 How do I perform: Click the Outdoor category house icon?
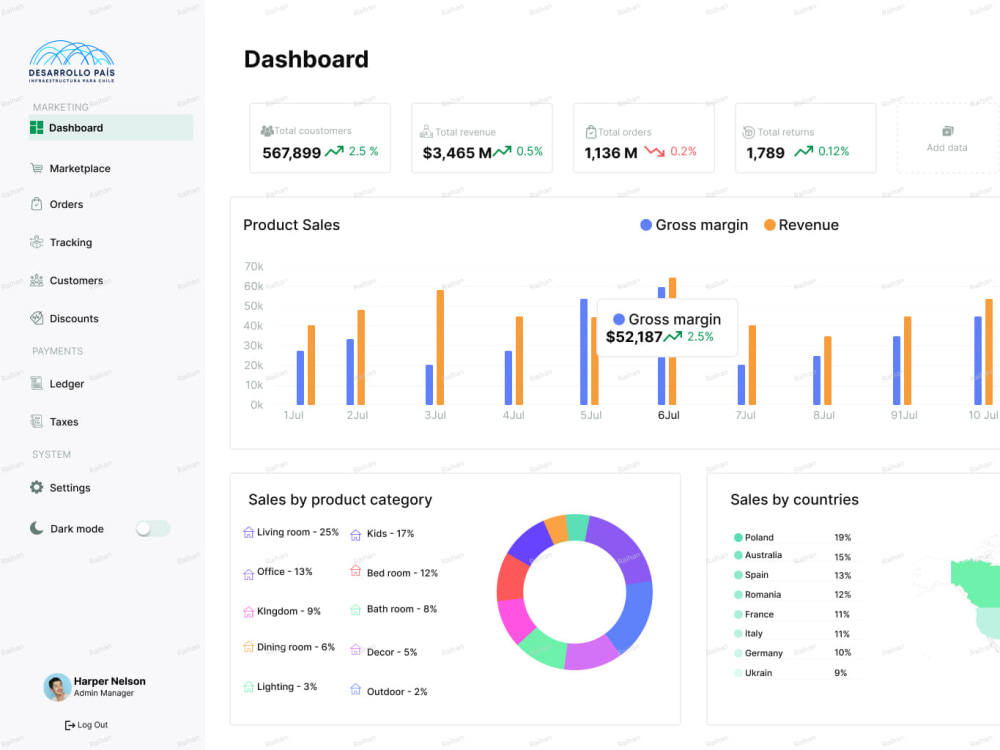coord(356,689)
